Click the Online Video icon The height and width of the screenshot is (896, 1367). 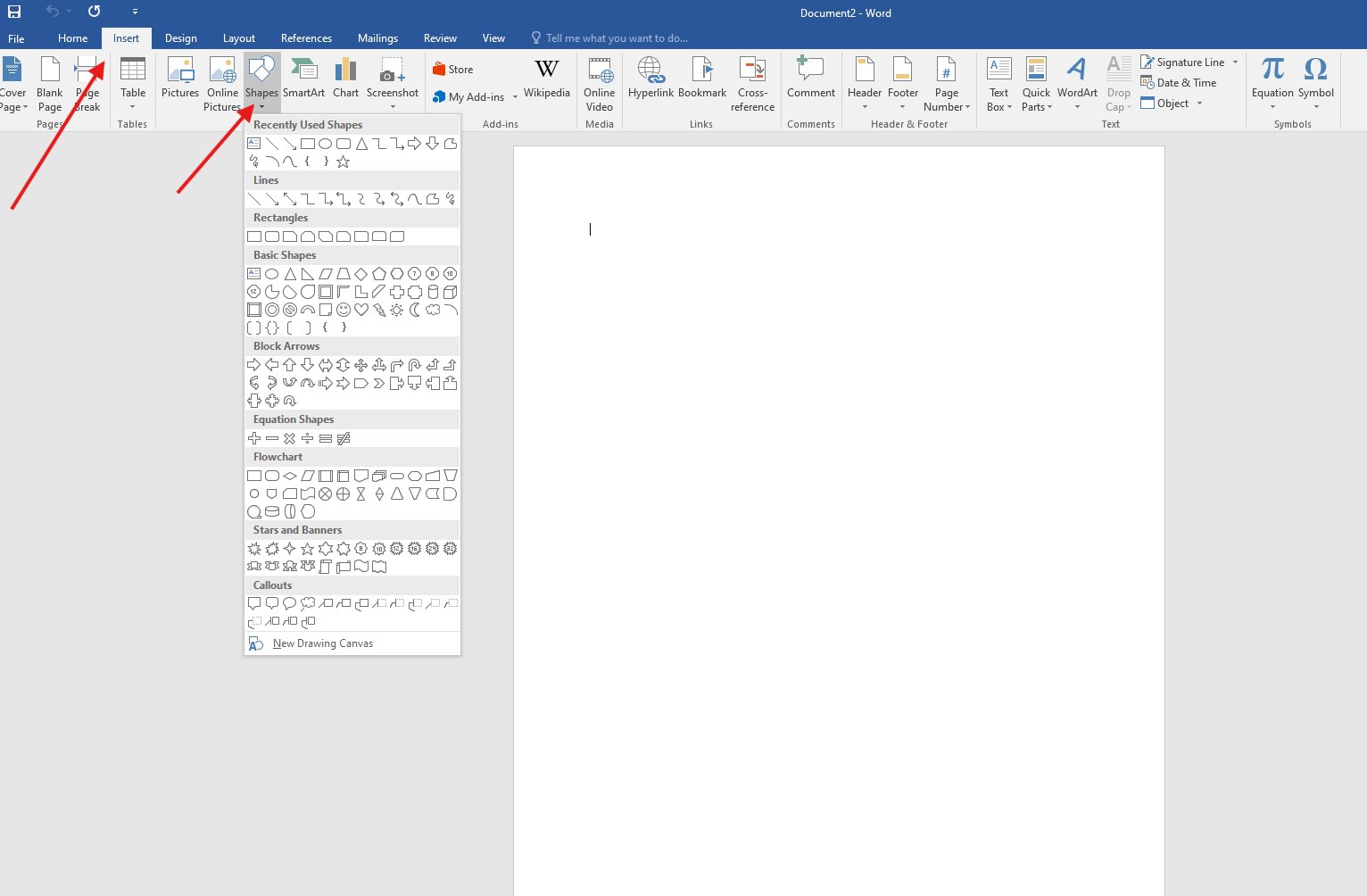600,84
